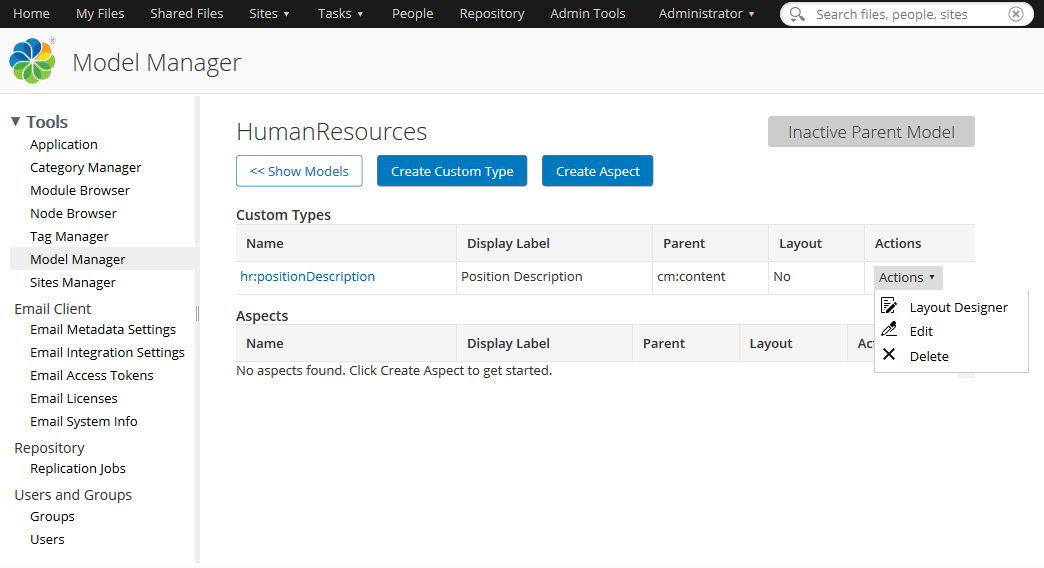This screenshot has width=1044, height=568.
Task: Open Node Browser in sidebar
Action: pyautogui.click(x=73, y=213)
